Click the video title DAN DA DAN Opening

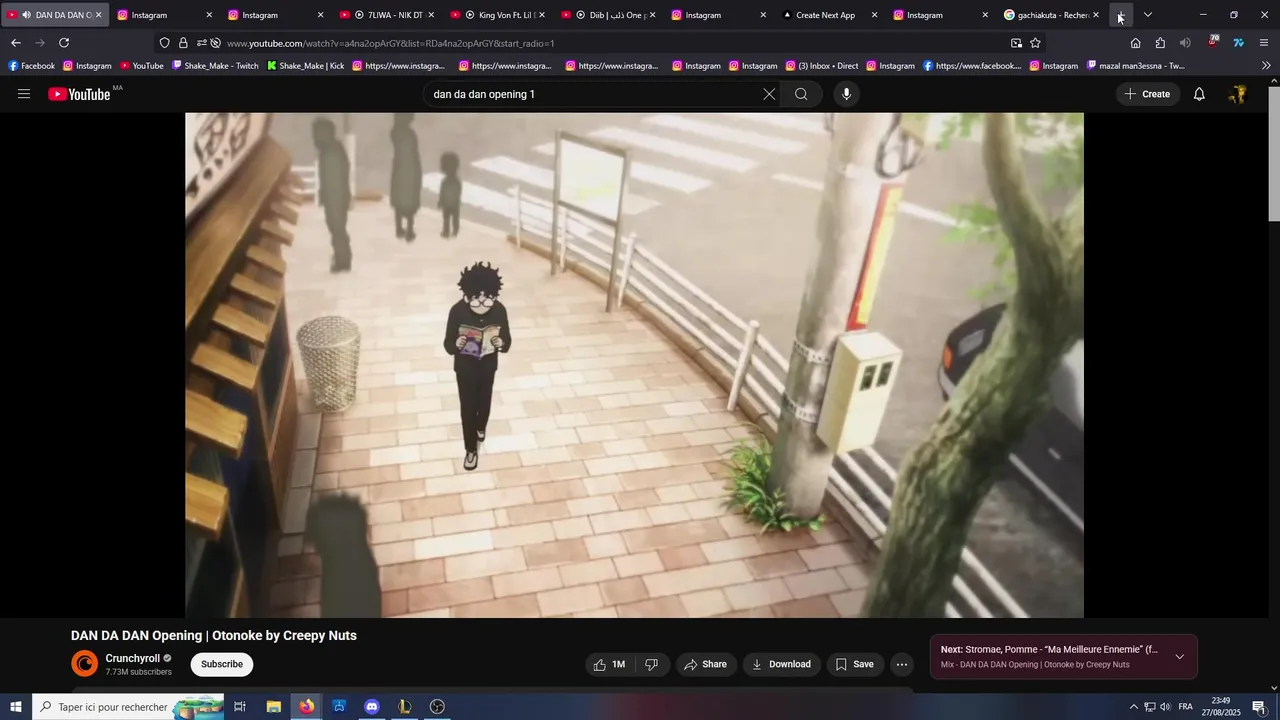213,635
